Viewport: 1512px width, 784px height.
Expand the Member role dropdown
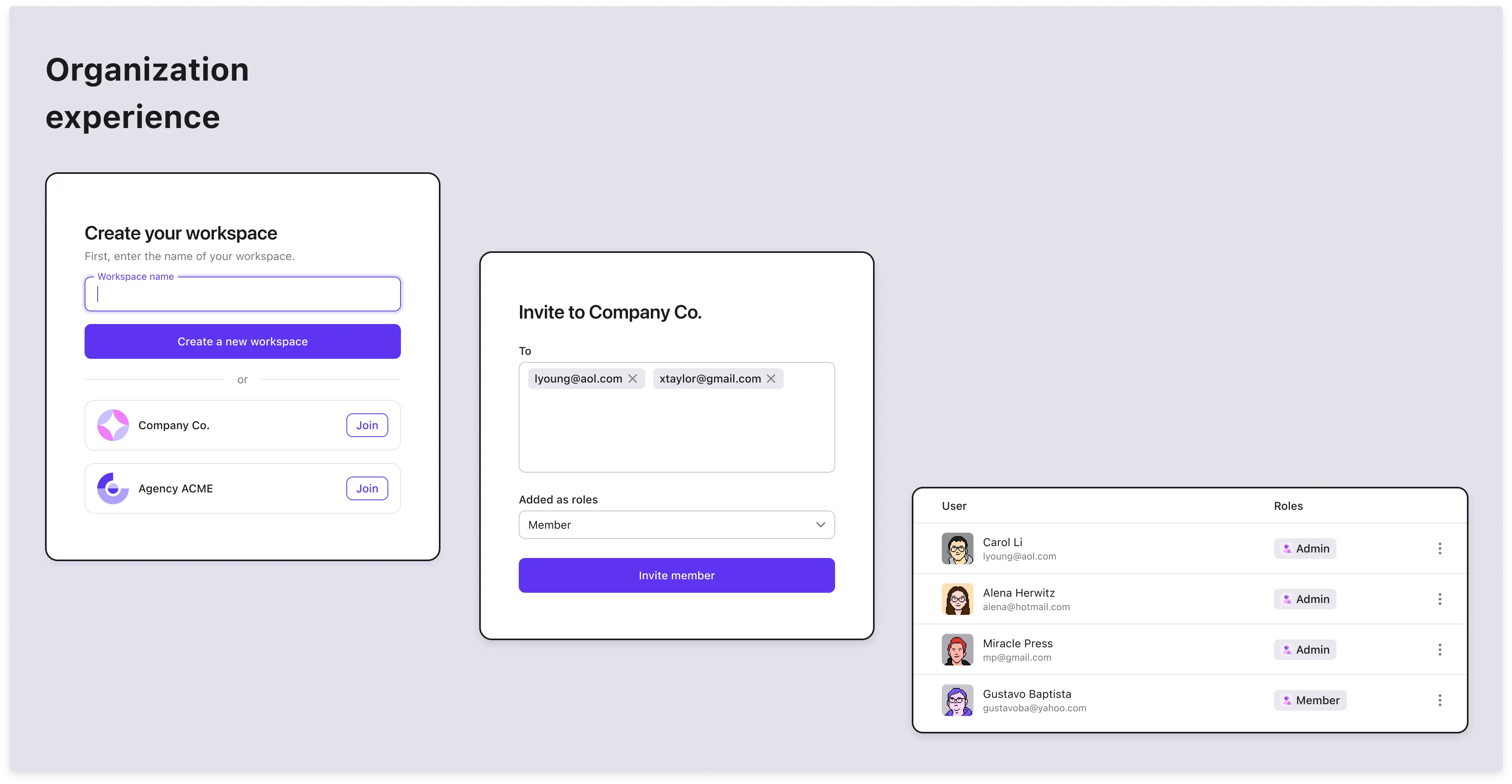(x=676, y=524)
